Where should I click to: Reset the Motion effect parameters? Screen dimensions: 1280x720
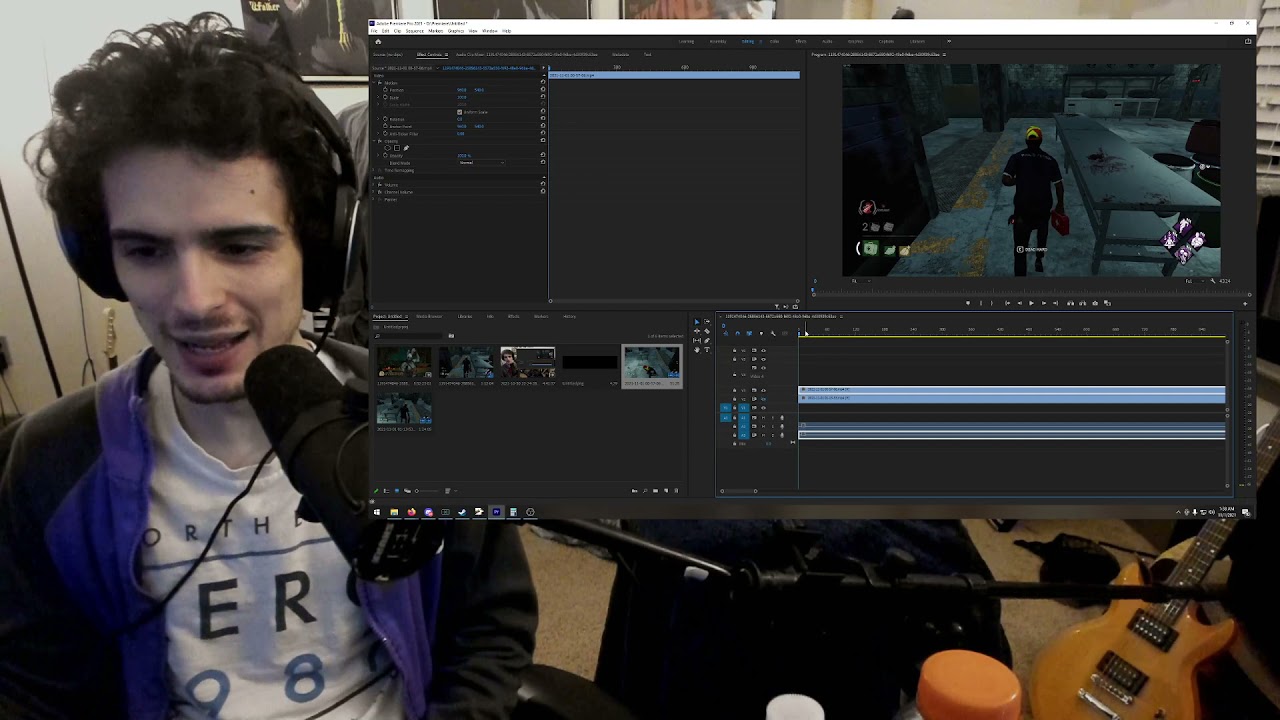(543, 82)
